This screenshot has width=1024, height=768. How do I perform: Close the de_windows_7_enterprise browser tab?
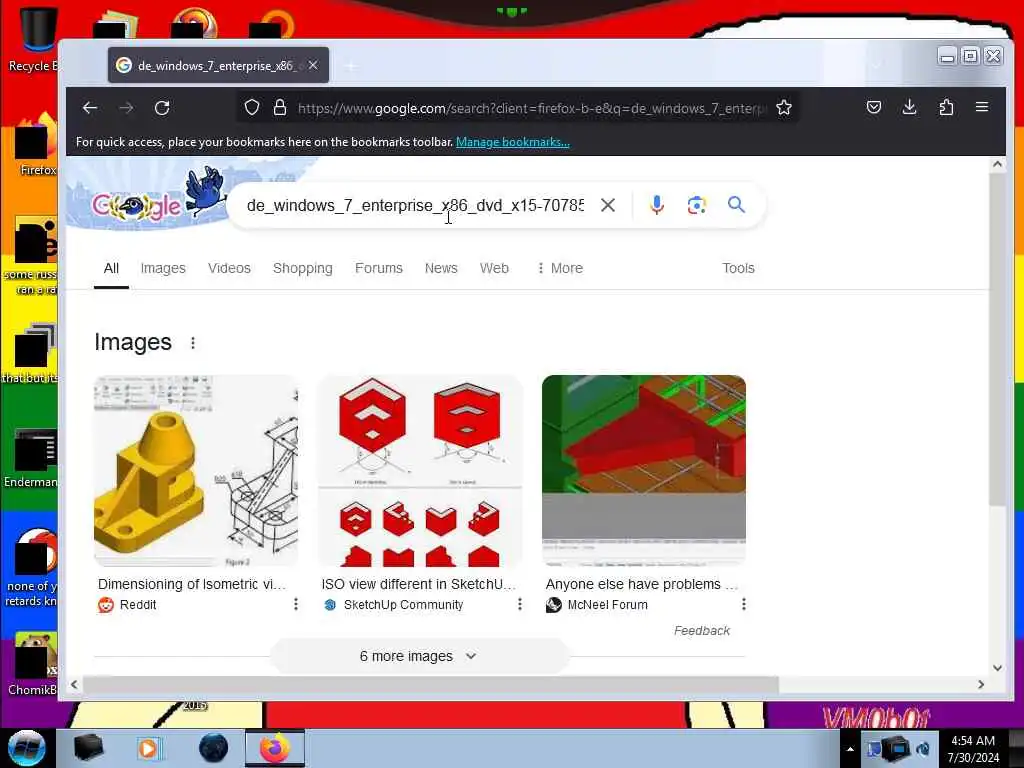313,65
